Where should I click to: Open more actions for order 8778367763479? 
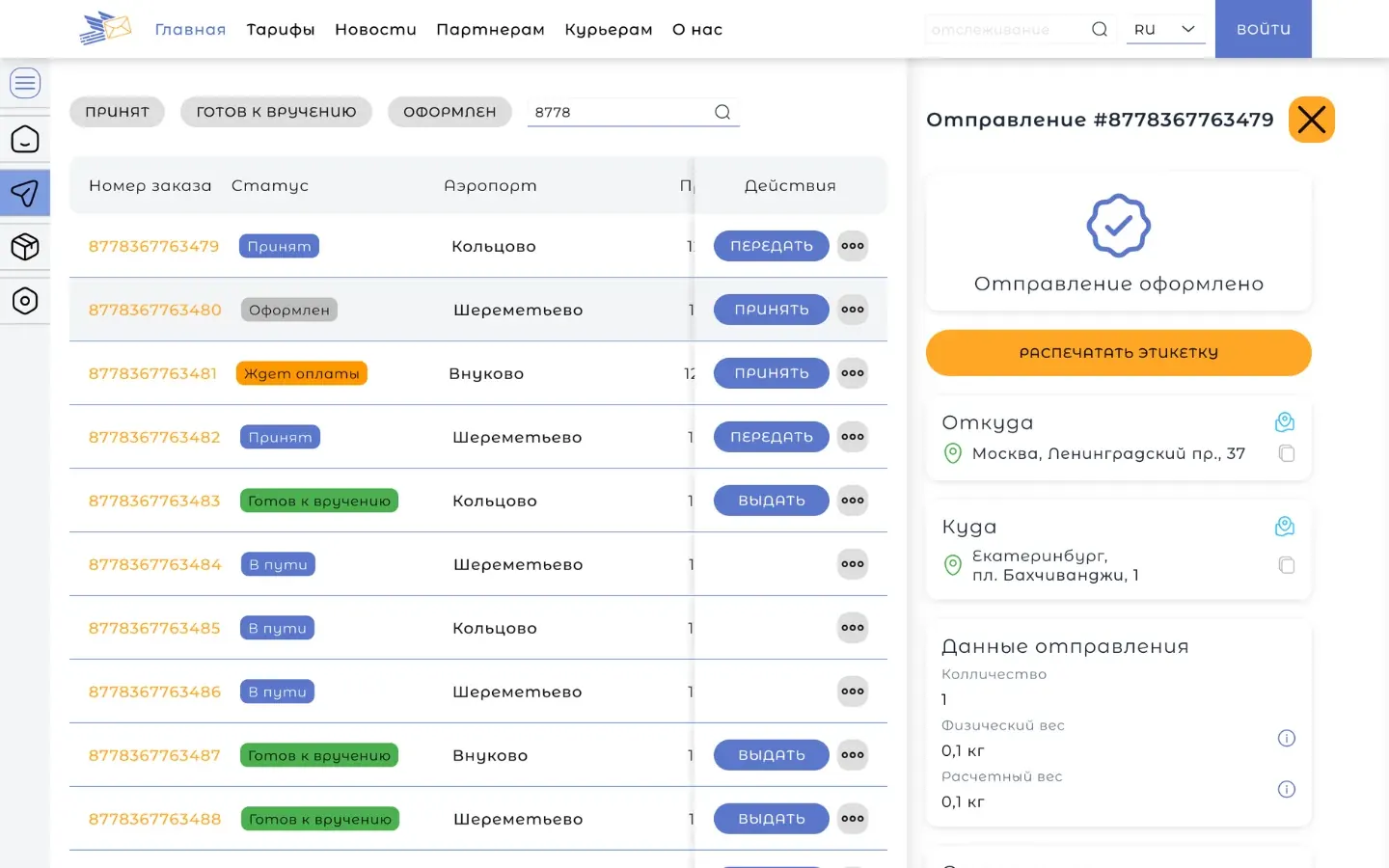click(x=853, y=246)
